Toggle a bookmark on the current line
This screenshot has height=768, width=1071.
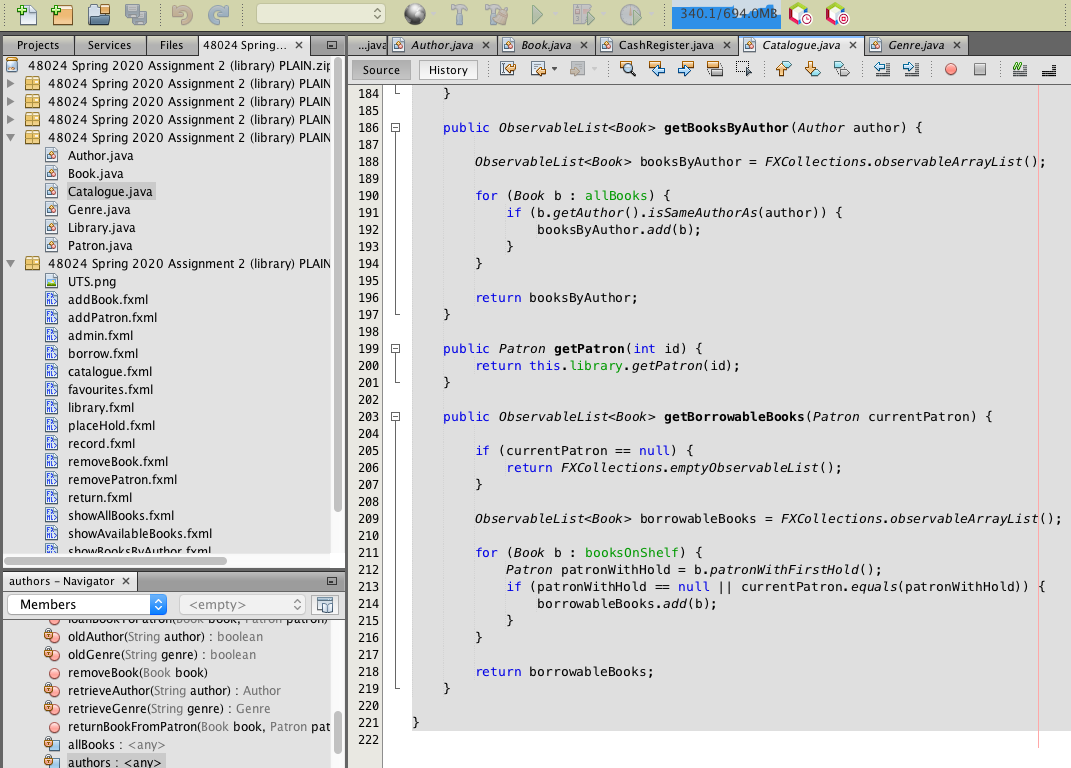pos(843,69)
